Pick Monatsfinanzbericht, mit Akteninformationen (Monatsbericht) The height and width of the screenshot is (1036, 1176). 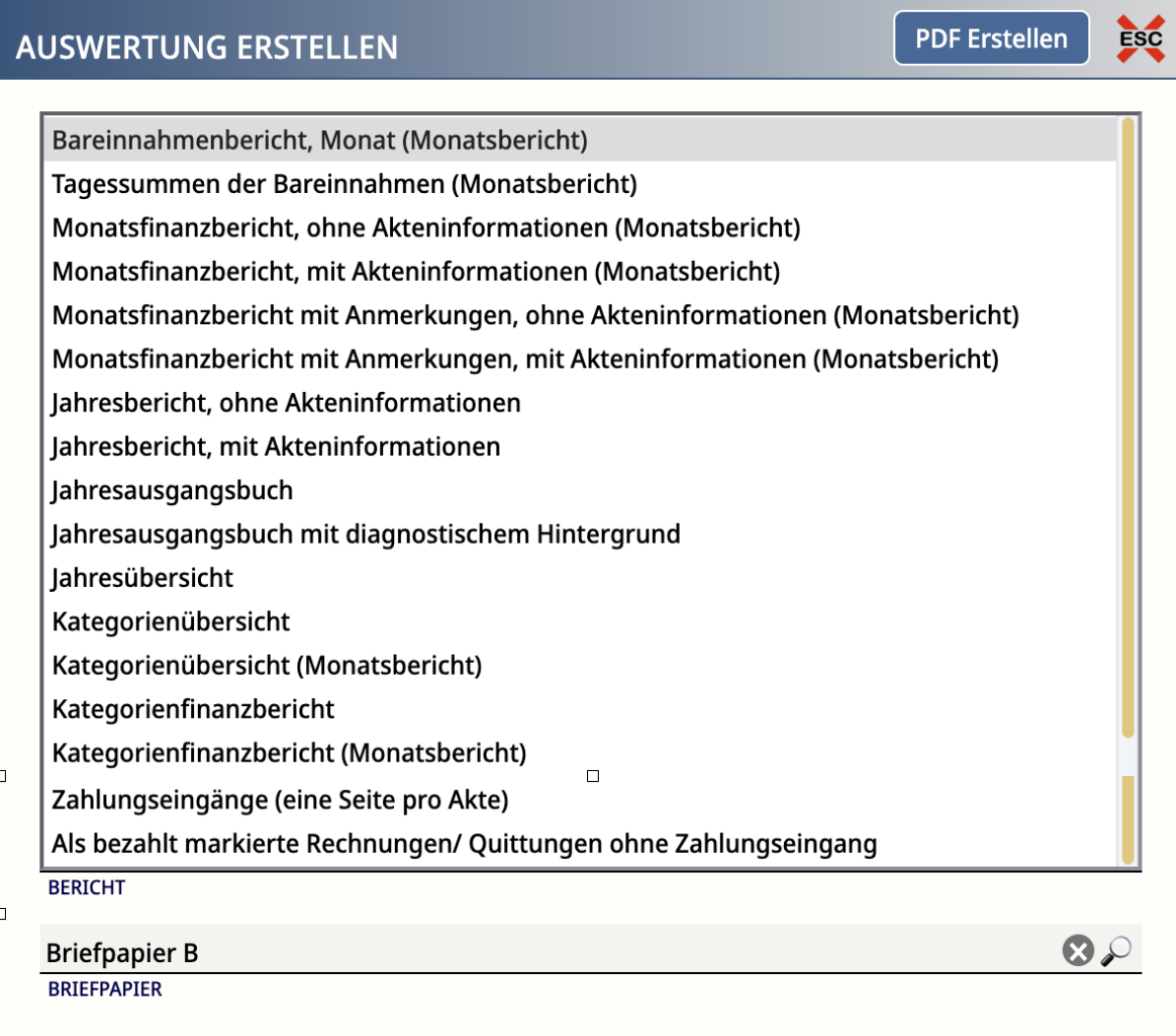coord(416,272)
